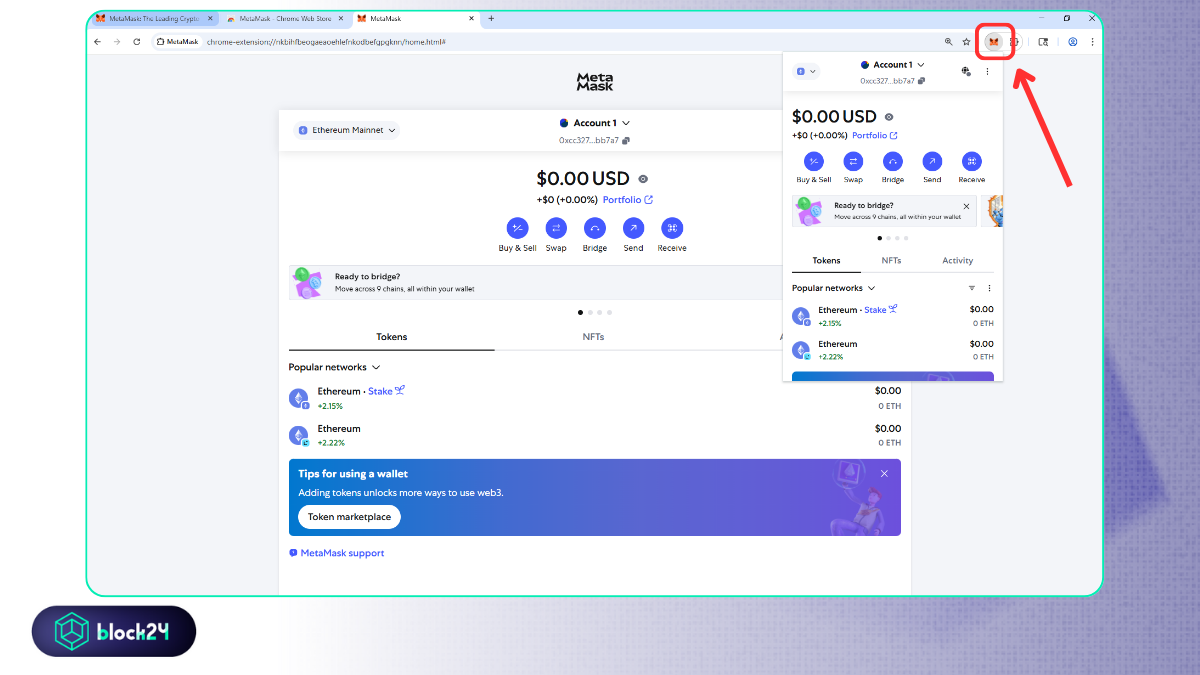Hide balance with eye icon on main page
Image resolution: width=1200 pixels, height=675 pixels.
[x=643, y=179]
